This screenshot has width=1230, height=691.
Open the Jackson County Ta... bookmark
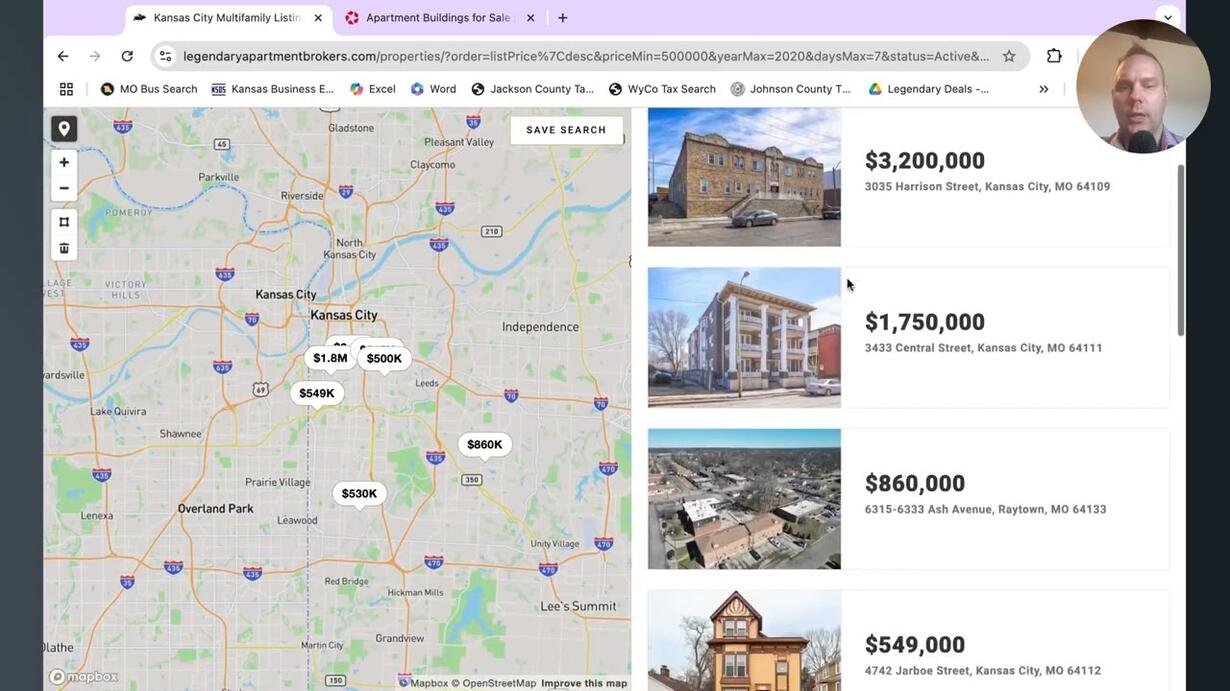click(533, 89)
